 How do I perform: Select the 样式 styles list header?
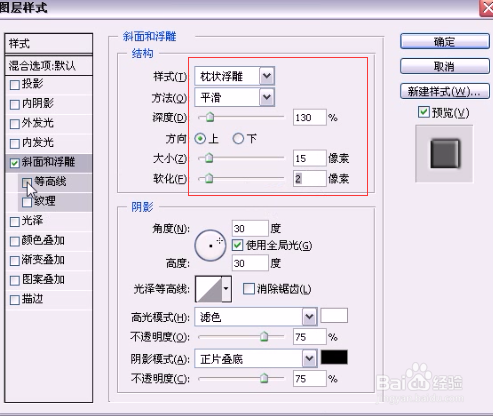pos(49,43)
